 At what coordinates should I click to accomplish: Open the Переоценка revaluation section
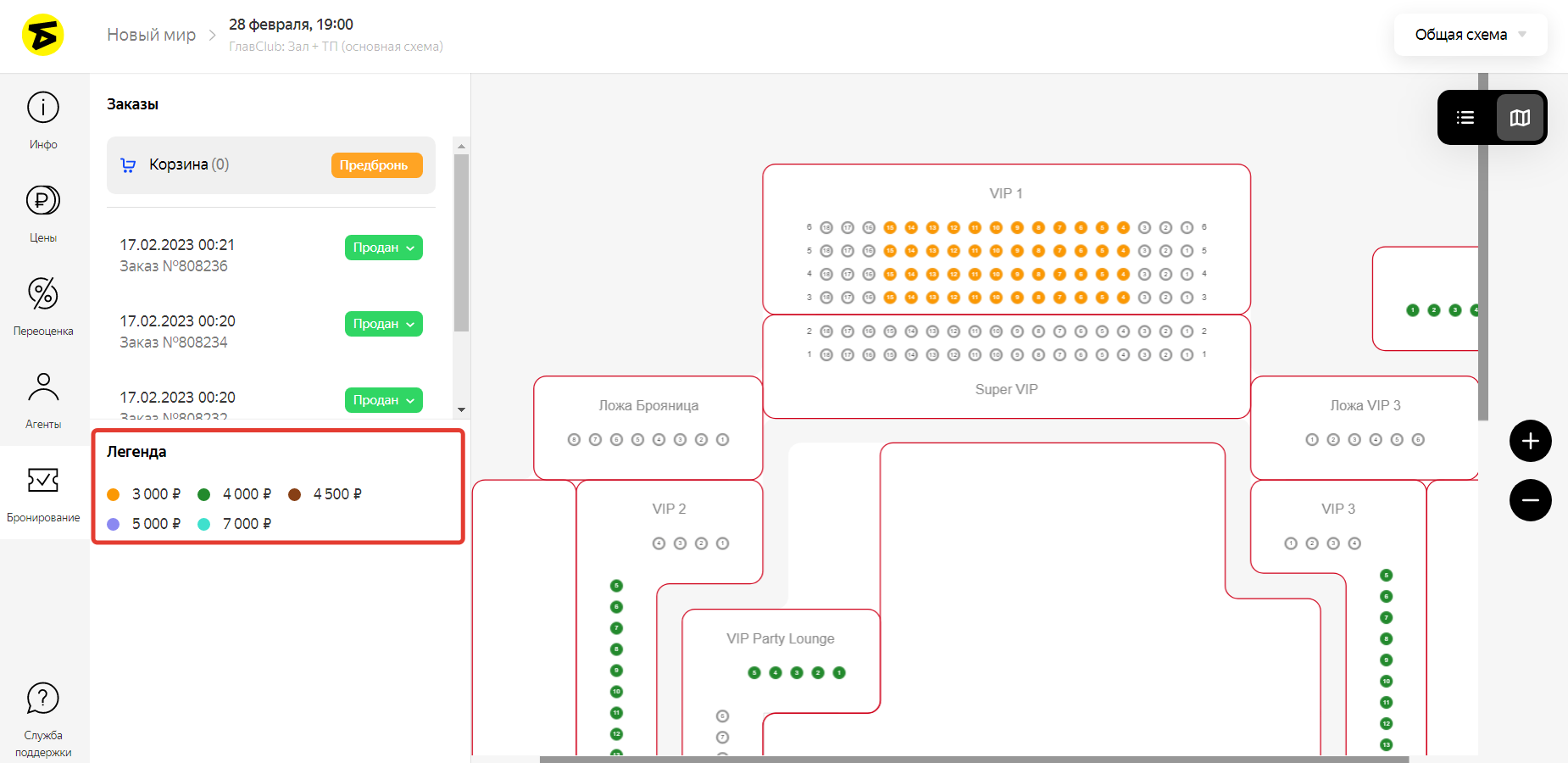(43, 307)
